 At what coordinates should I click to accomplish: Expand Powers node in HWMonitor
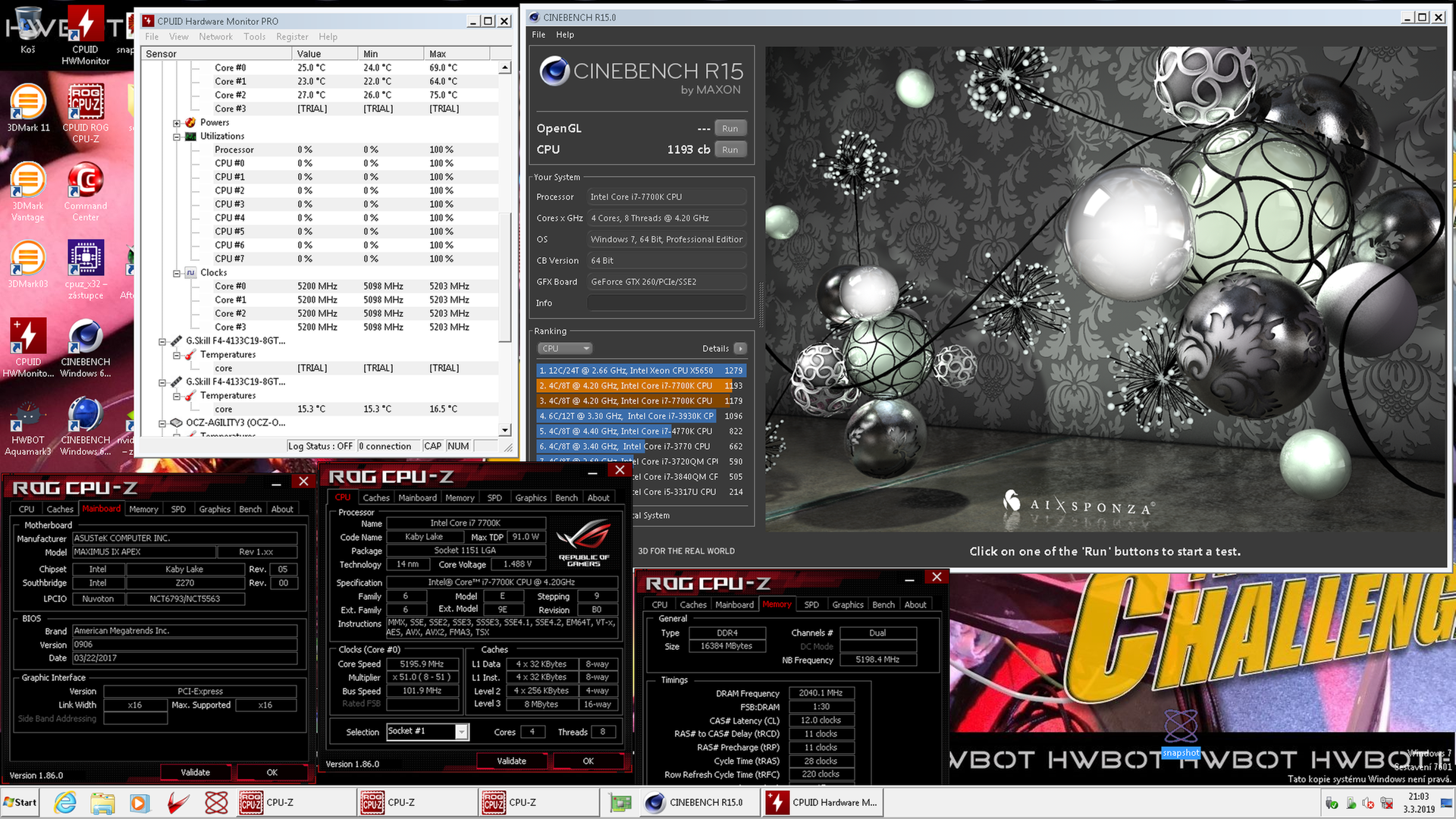pyautogui.click(x=176, y=123)
